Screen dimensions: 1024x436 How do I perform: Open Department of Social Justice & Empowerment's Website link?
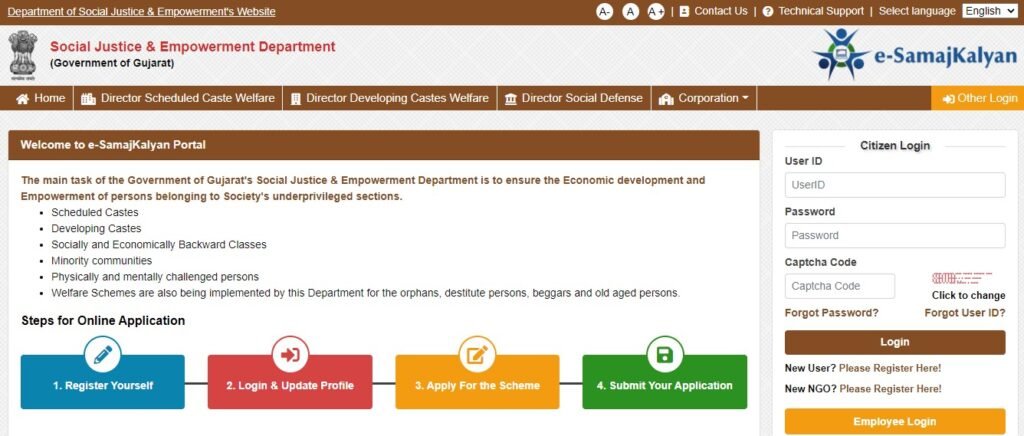[x=141, y=12]
